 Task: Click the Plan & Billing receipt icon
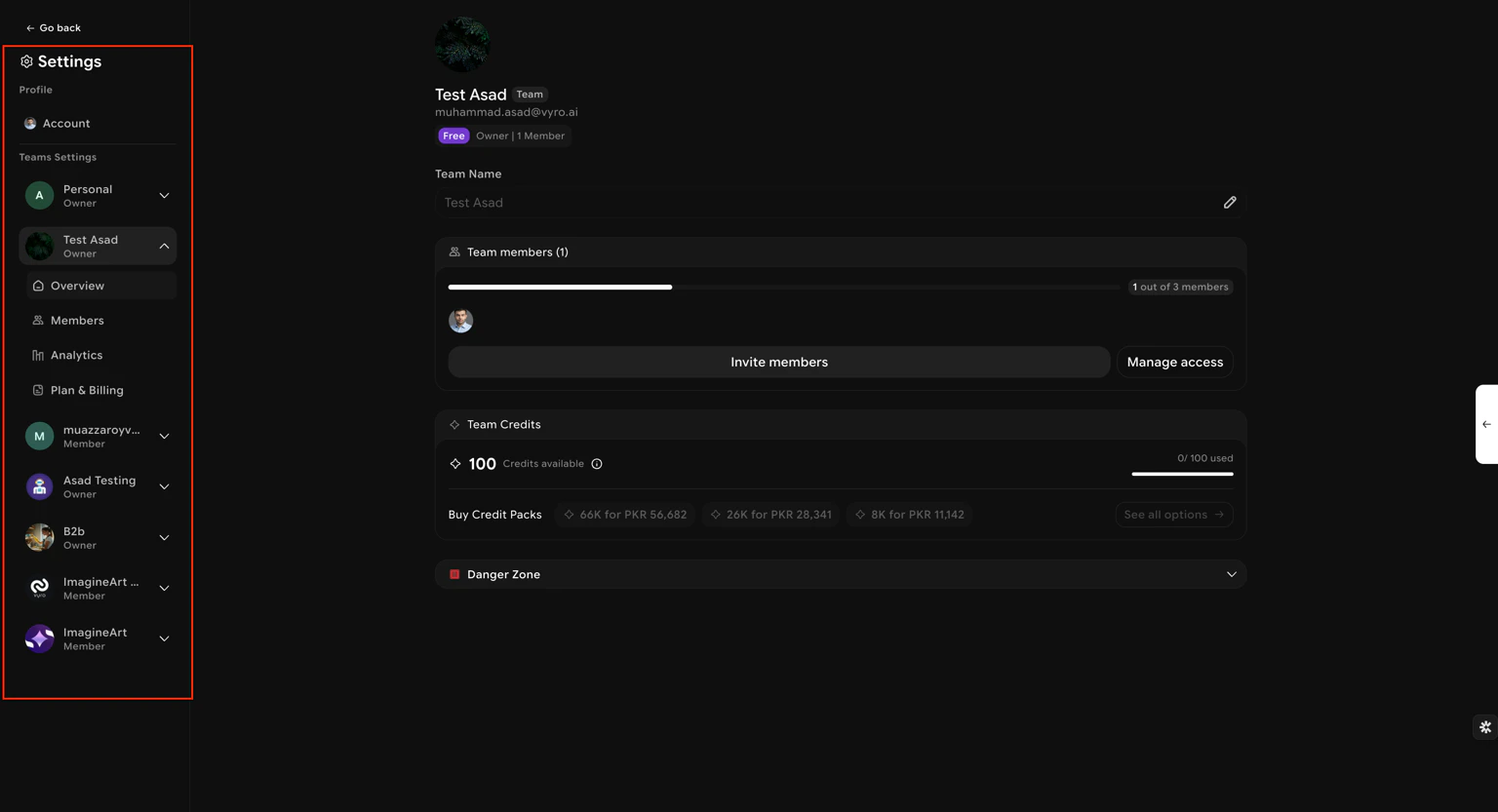38,391
